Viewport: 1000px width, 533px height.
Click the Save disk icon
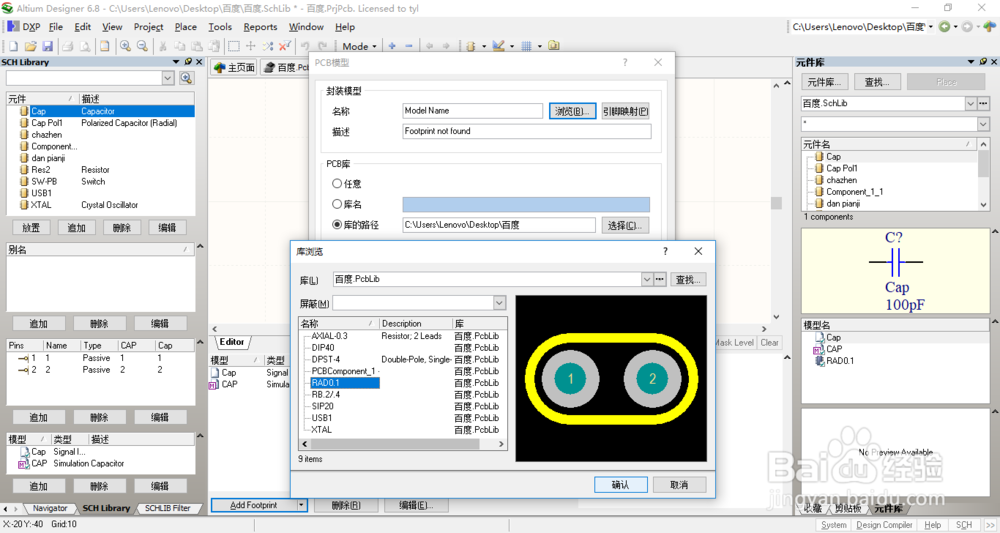coord(47,46)
